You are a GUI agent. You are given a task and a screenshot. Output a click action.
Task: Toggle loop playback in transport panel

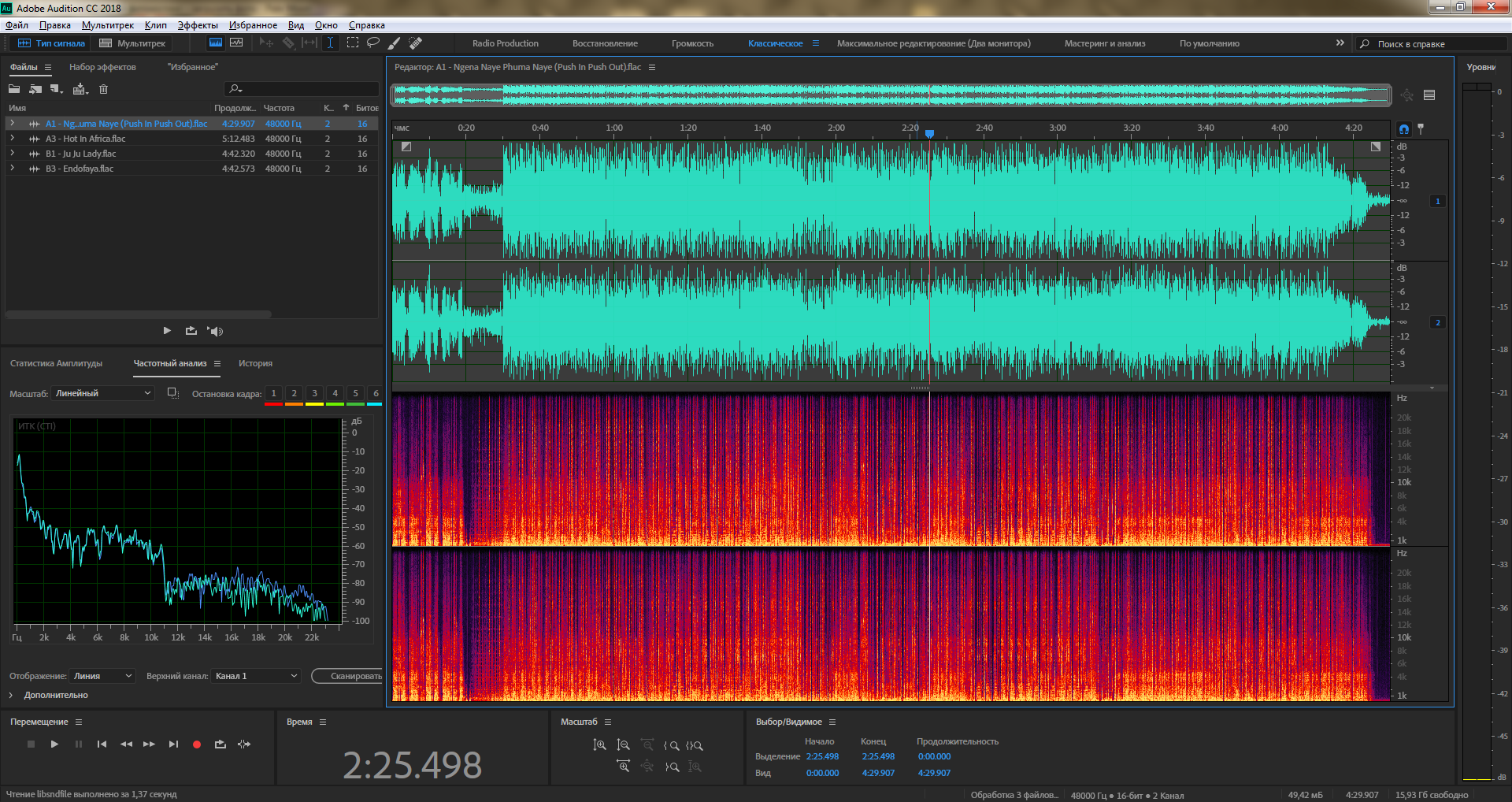tap(220, 744)
